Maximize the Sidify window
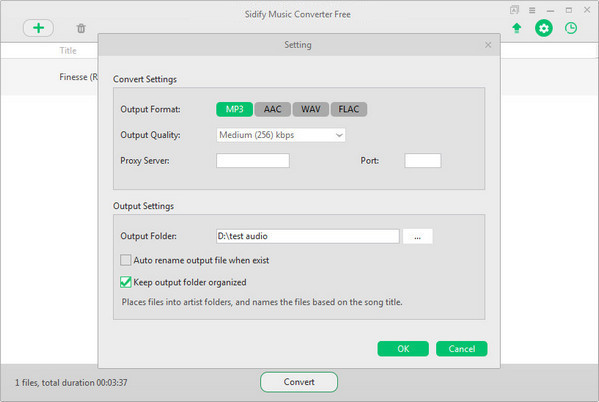 point(569,10)
